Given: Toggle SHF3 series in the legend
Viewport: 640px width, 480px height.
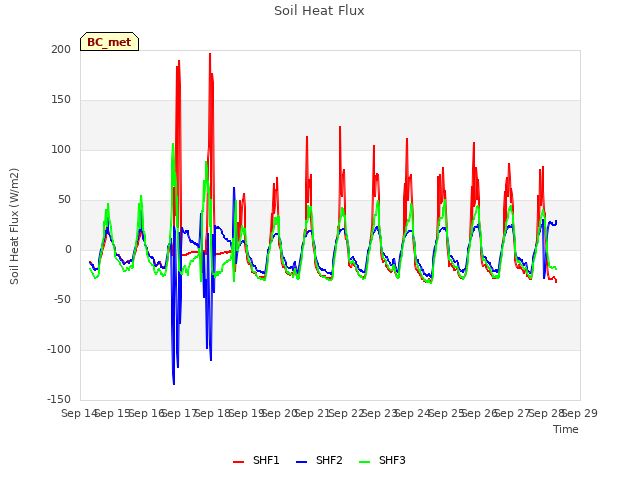Looking at the screenshot, I should (x=382, y=460).
